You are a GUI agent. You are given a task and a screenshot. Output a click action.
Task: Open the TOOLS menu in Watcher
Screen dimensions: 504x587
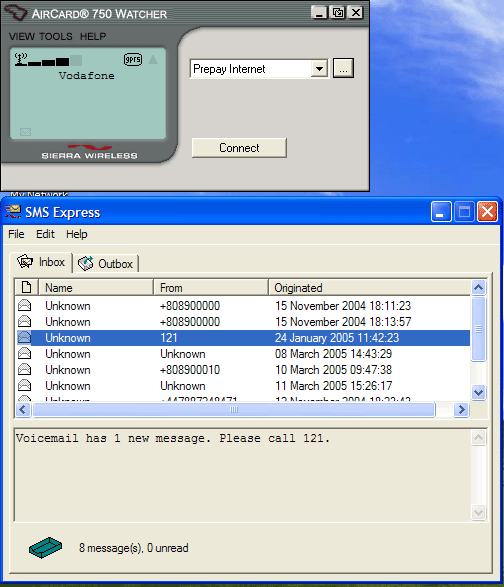pyautogui.click(x=56, y=36)
